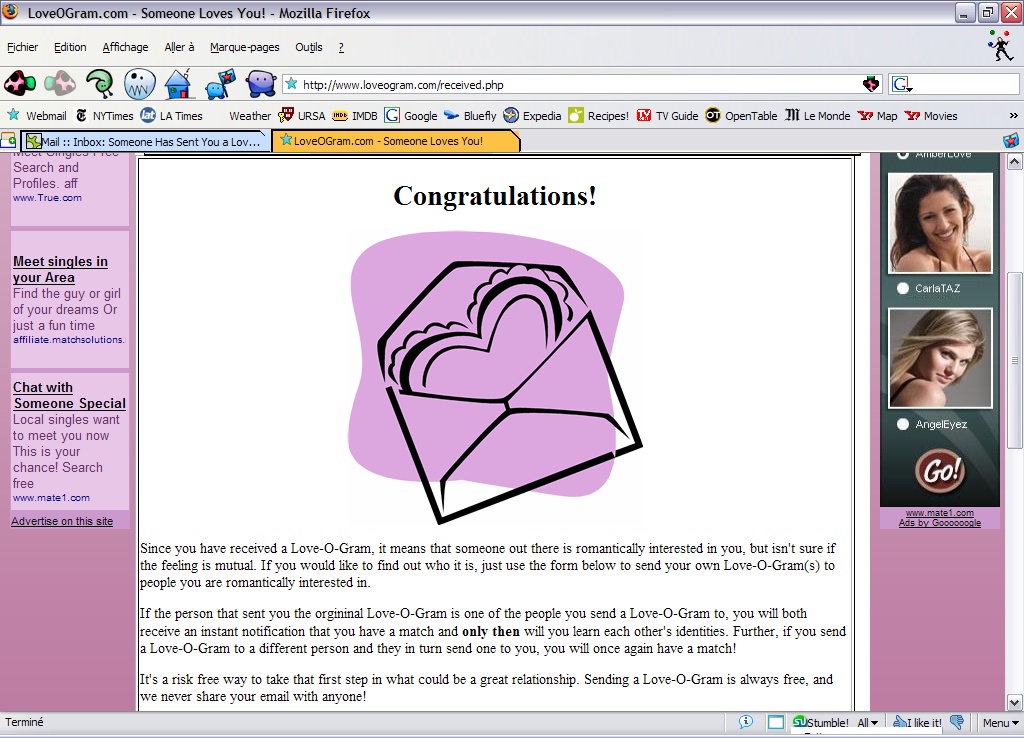Click the star icon inside the address bar
This screenshot has width=1024, height=738.
click(x=291, y=84)
